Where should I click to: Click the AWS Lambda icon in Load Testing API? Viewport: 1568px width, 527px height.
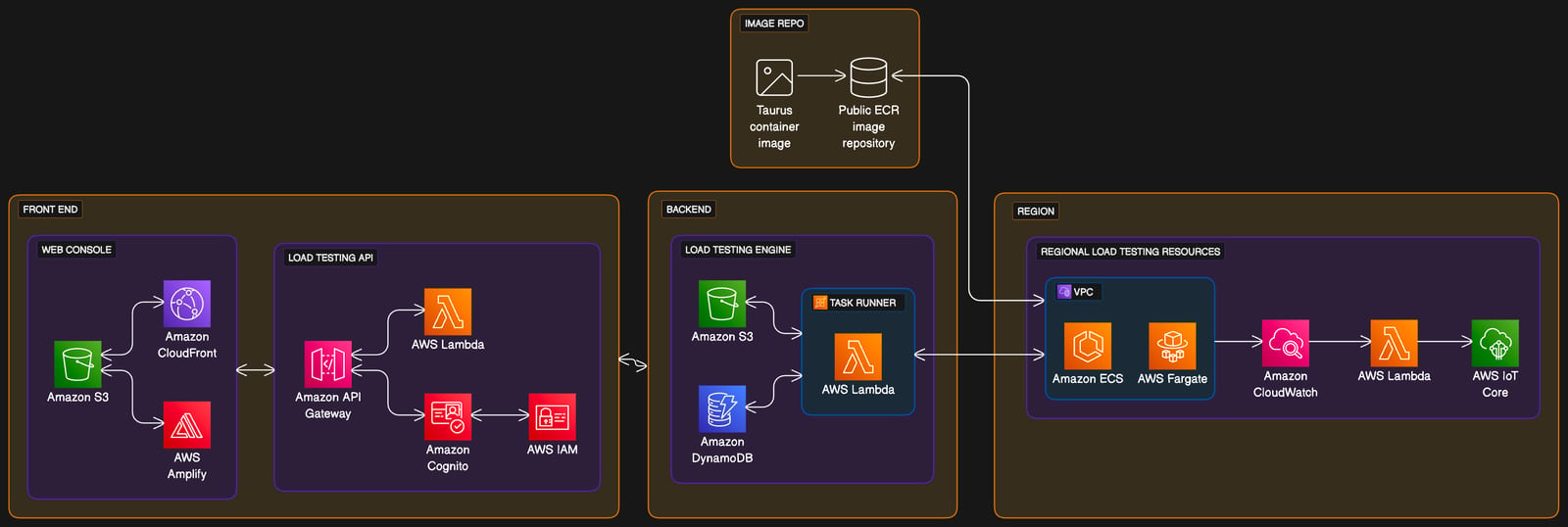(448, 312)
